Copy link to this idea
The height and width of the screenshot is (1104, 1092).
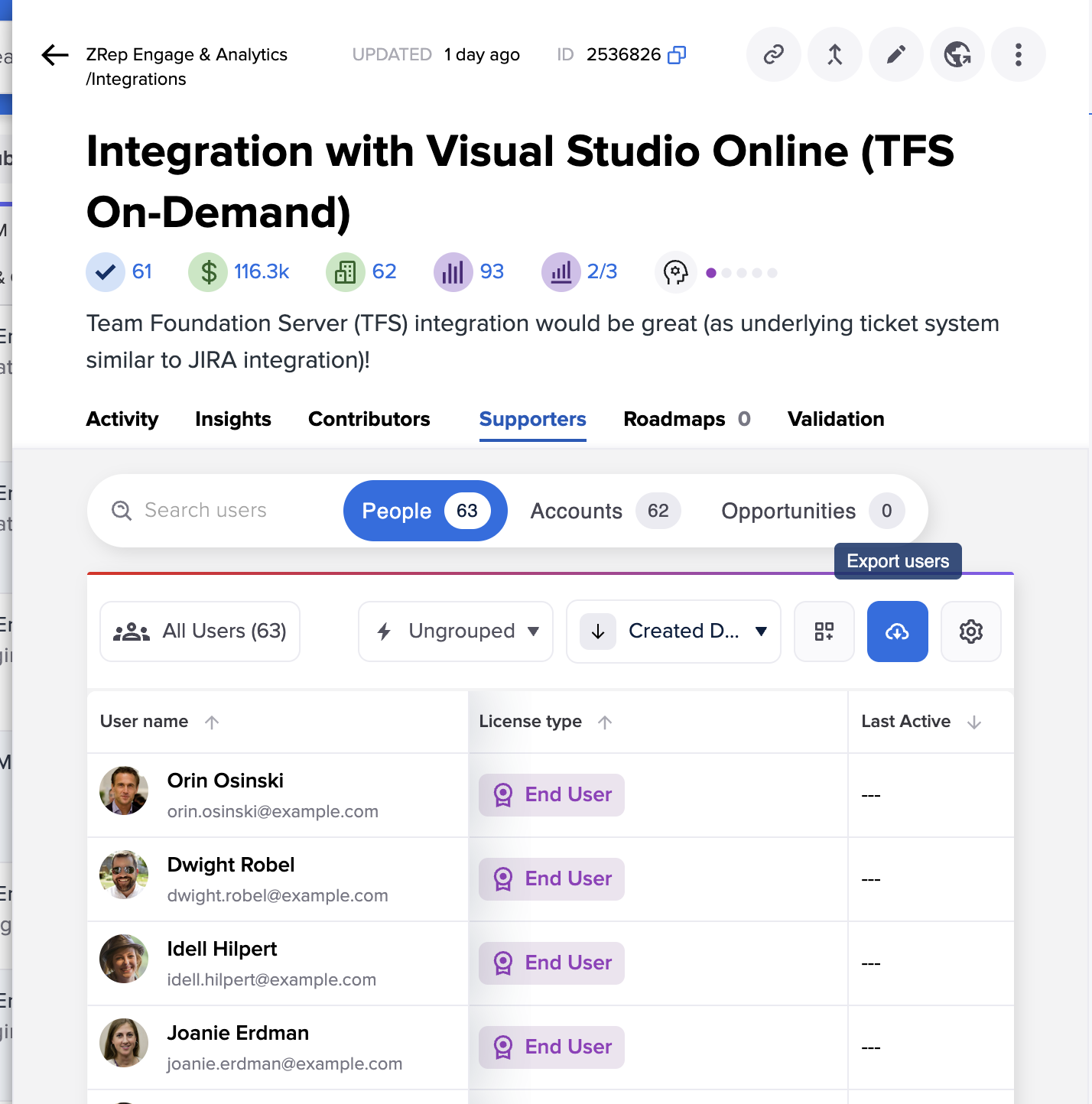coord(774,54)
